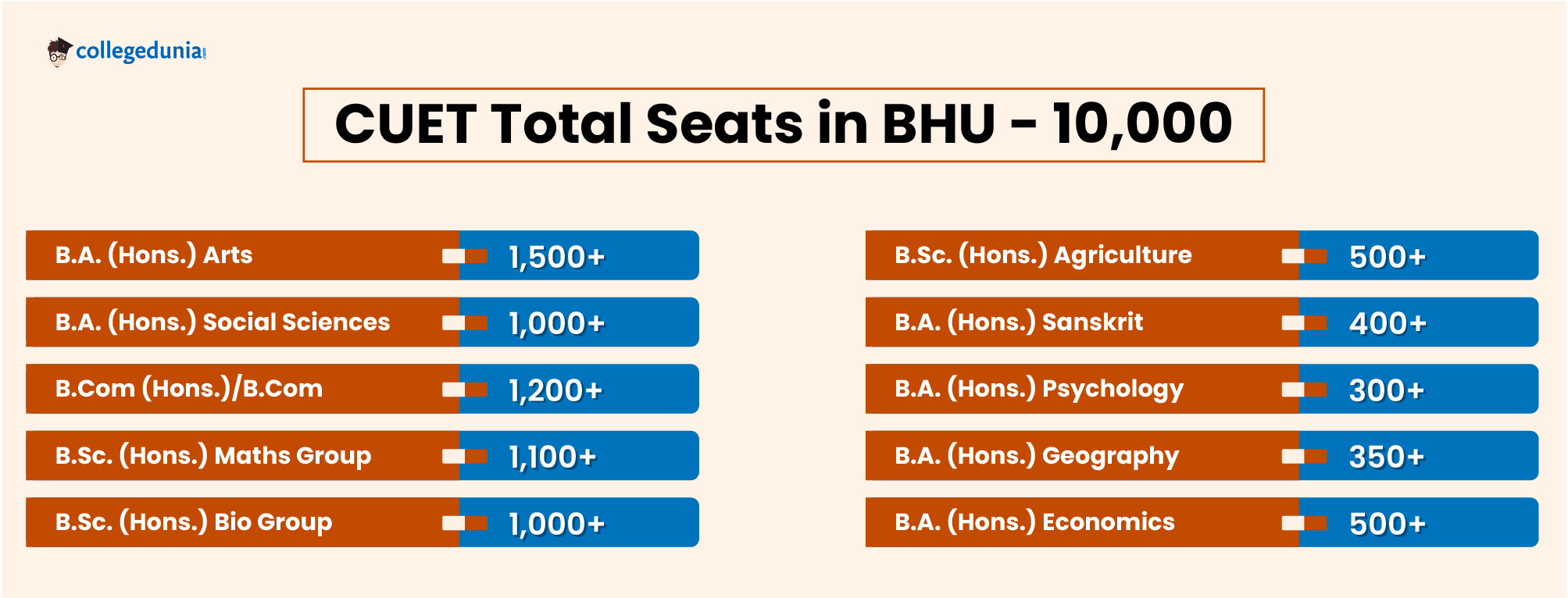
Task: Click the 350+ seats value for Geography
Action: (x=1387, y=457)
